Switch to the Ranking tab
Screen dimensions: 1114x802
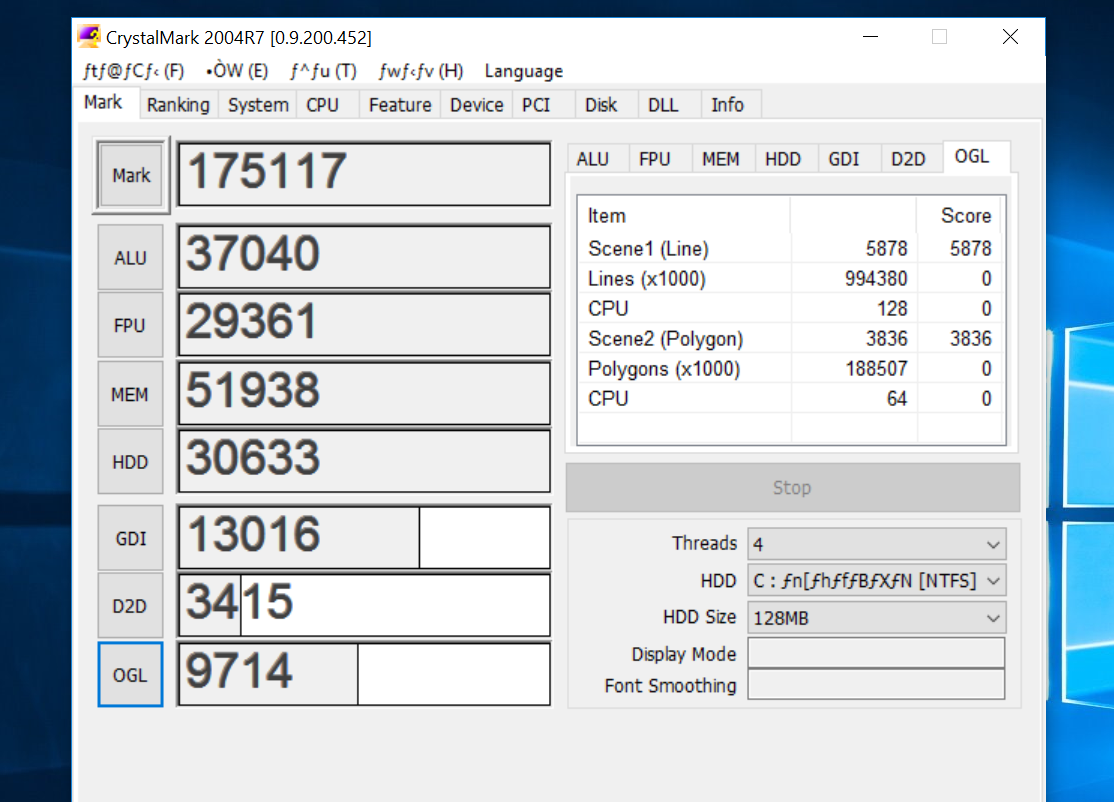tap(178, 105)
